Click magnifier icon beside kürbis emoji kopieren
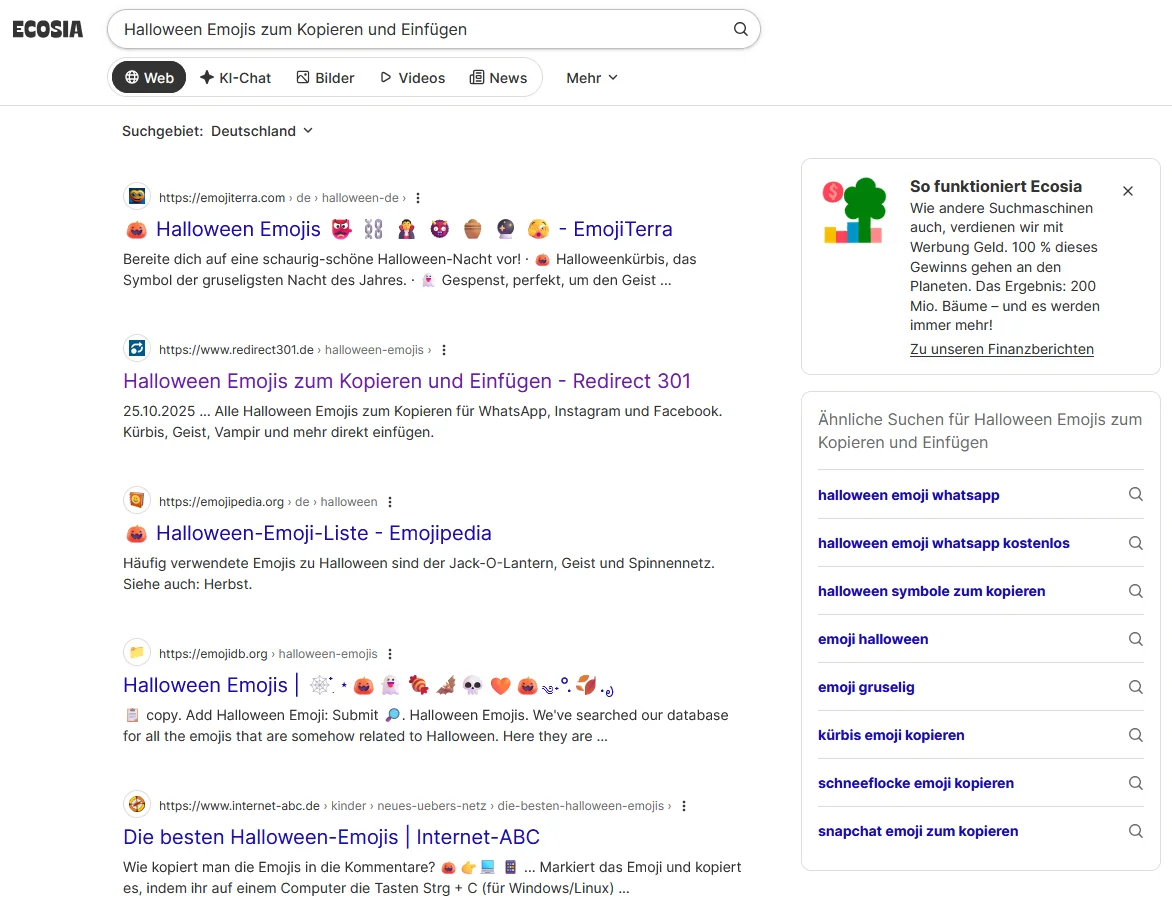This screenshot has width=1172, height=904. pyautogui.click(x=1135, y=735)
